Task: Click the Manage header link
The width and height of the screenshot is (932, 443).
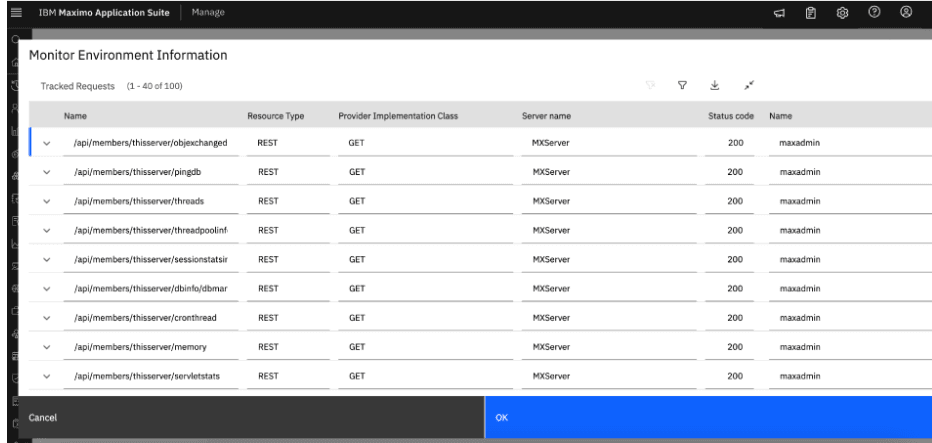Action: [208, 12]
